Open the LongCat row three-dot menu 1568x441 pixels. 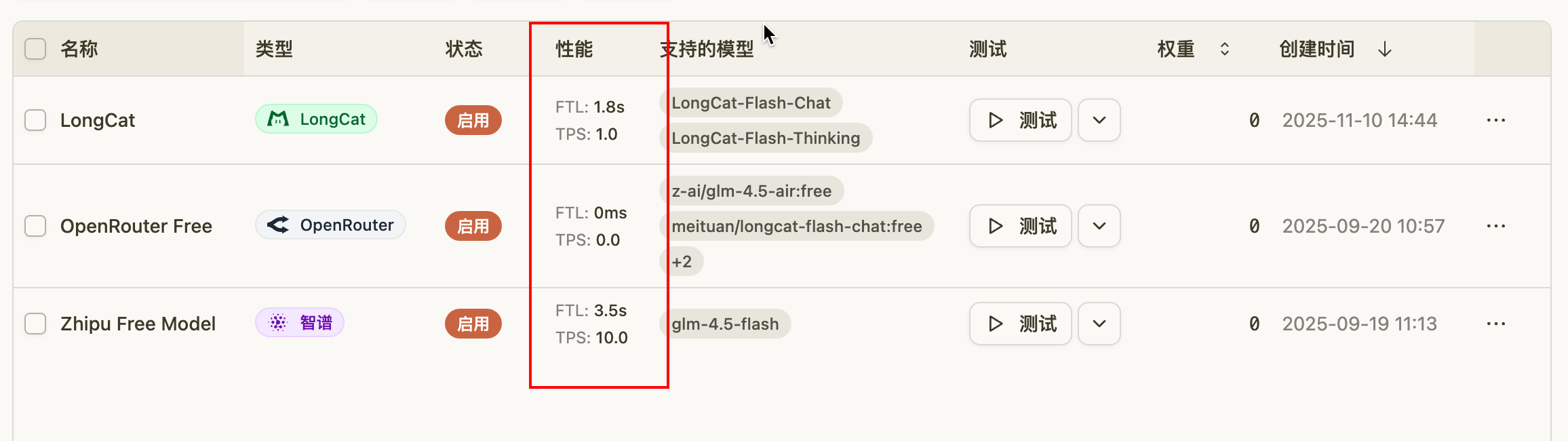(x=1495, y=120)
